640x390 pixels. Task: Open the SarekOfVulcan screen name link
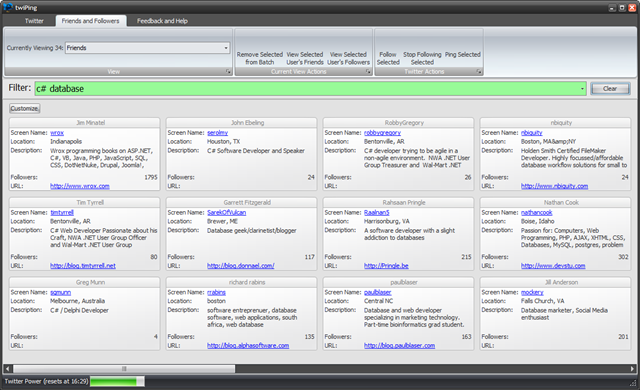tap(227, 213)
